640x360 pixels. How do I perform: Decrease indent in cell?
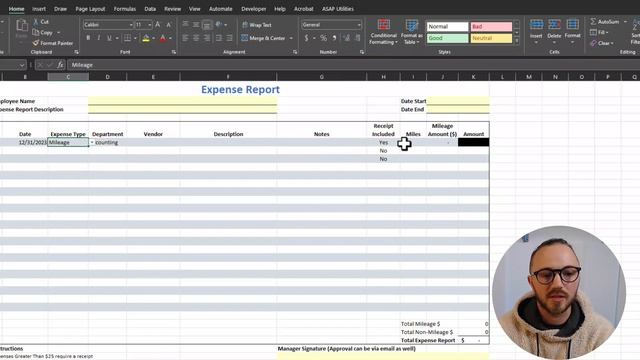click(219, 38)
